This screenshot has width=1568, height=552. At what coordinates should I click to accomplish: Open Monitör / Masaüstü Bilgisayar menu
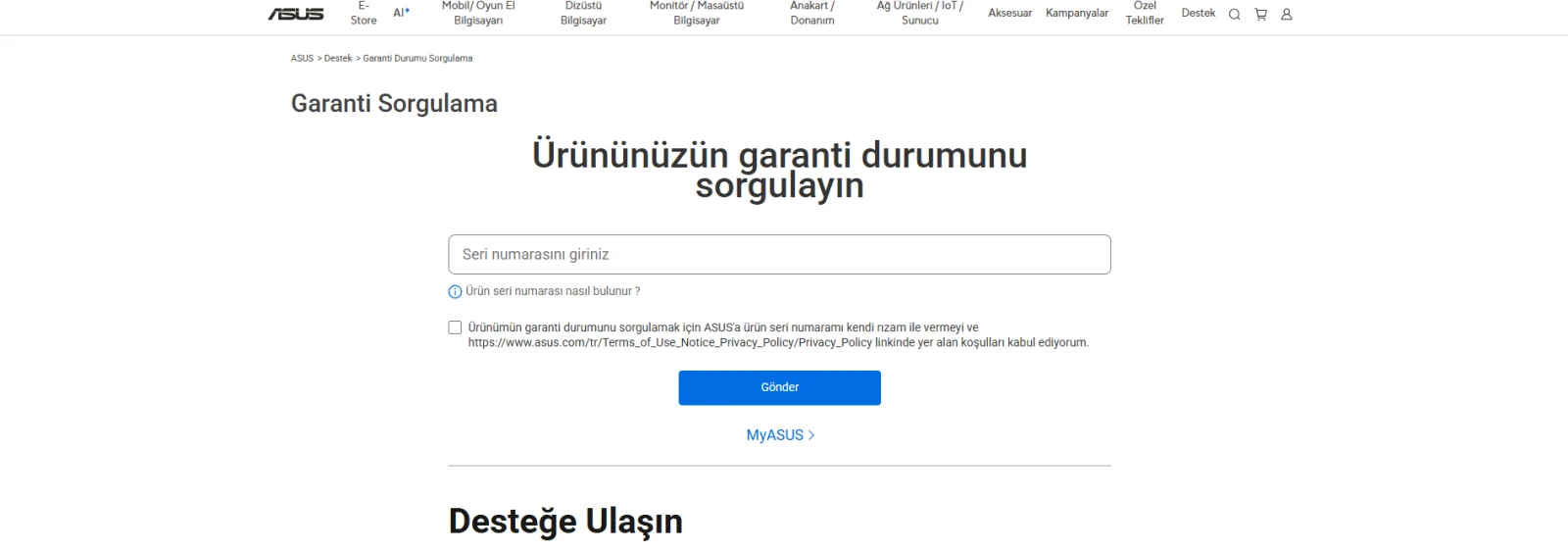(697, 13)
